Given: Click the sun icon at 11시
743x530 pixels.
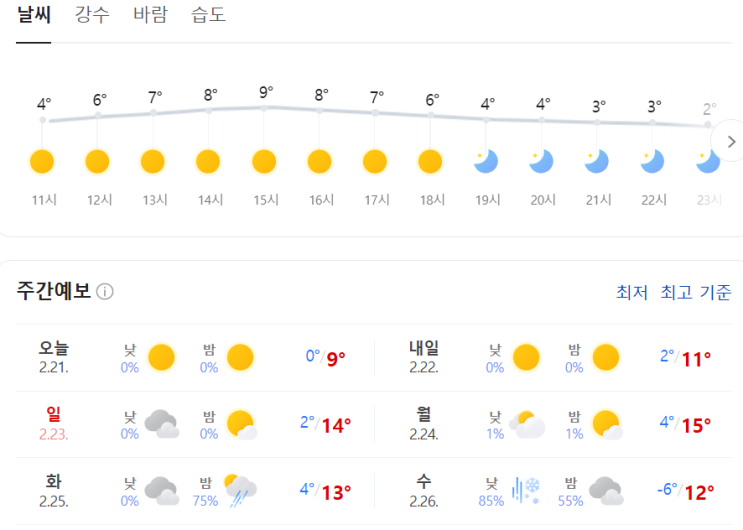Looking at the screenshot, I should click(x=42, y=161).
